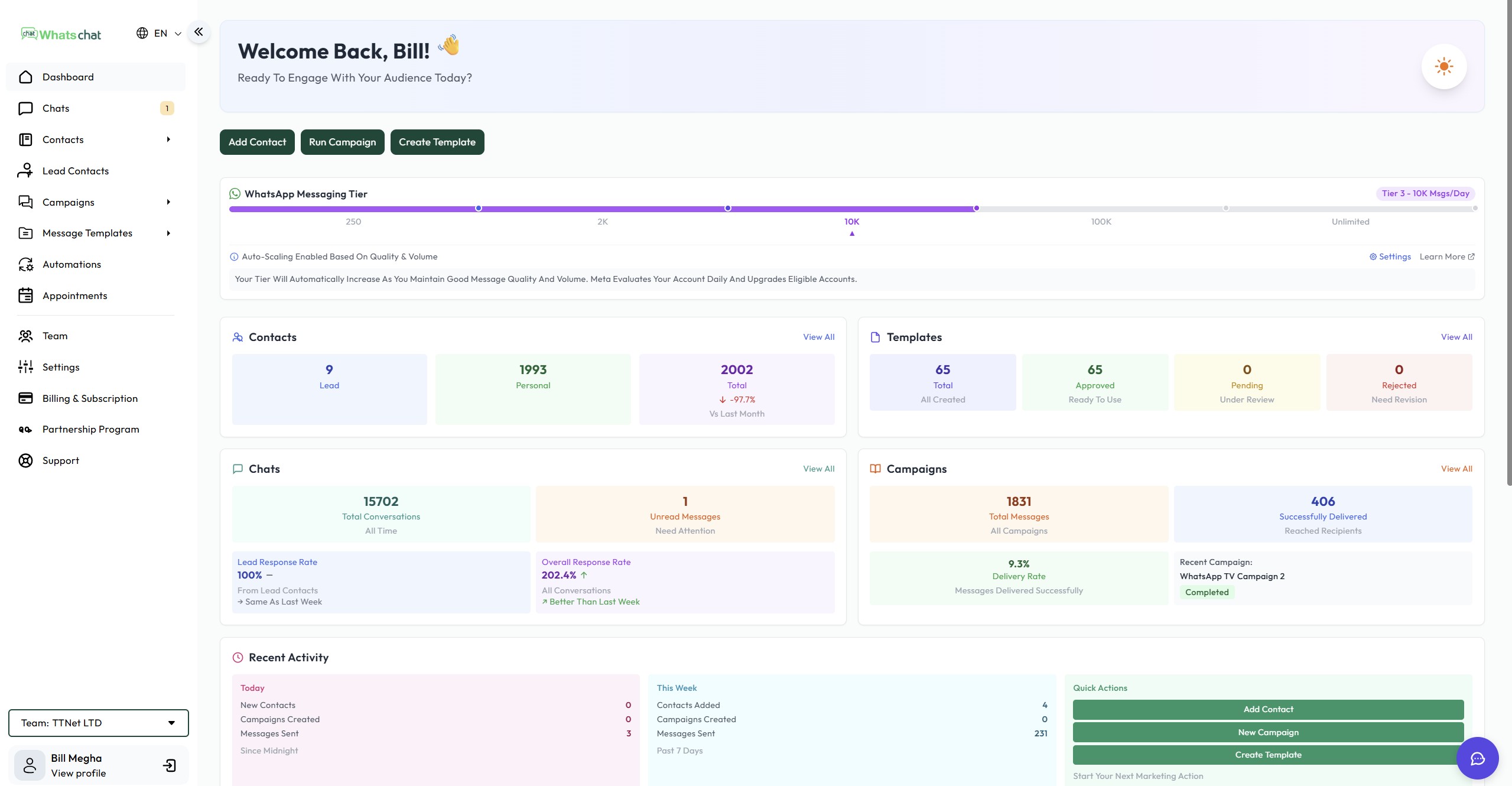Click the Partnership Program icon
The image size is (1512, 786).
coord(25,430)
